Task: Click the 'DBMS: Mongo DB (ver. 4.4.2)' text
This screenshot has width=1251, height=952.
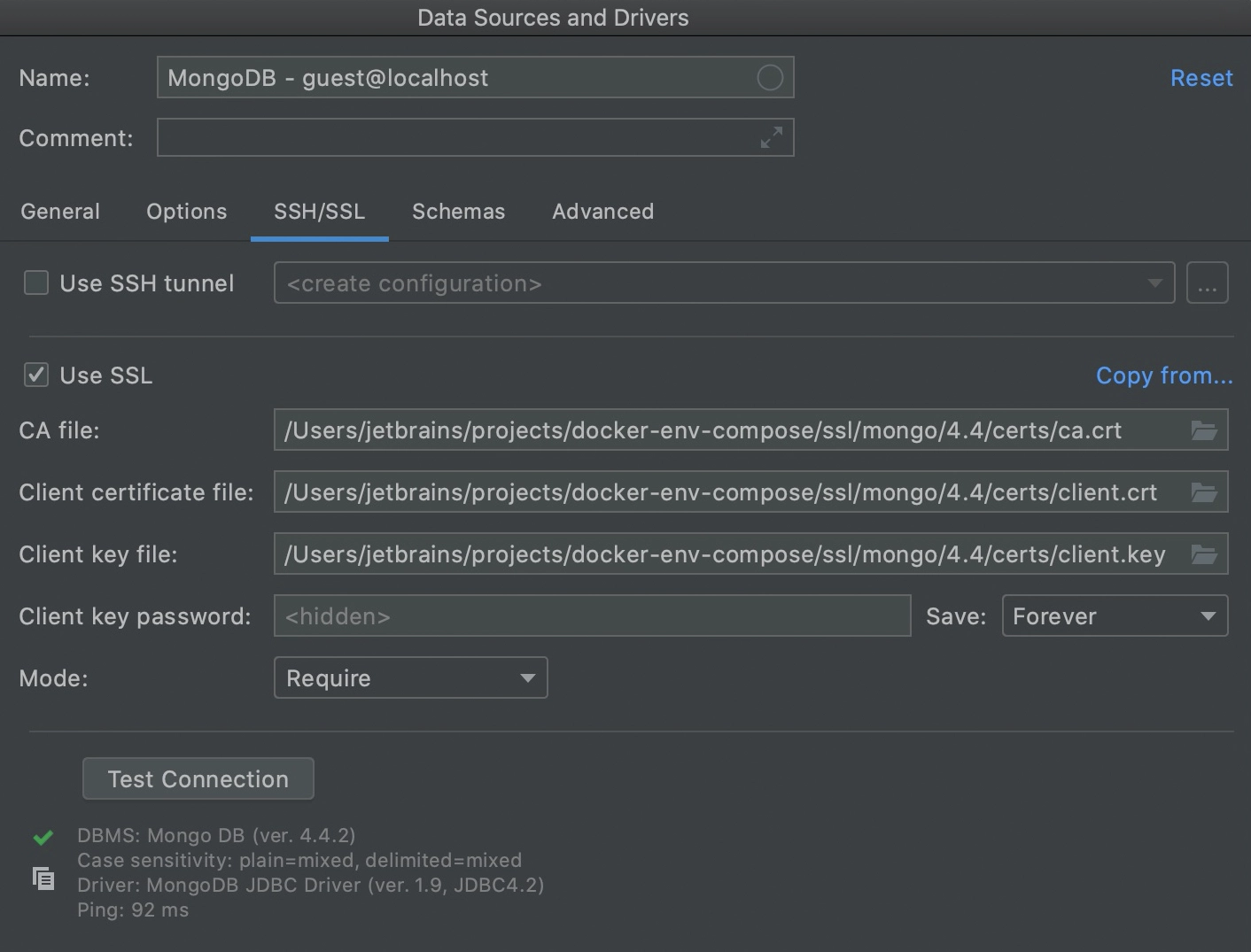Action: [x=216, y=835]
